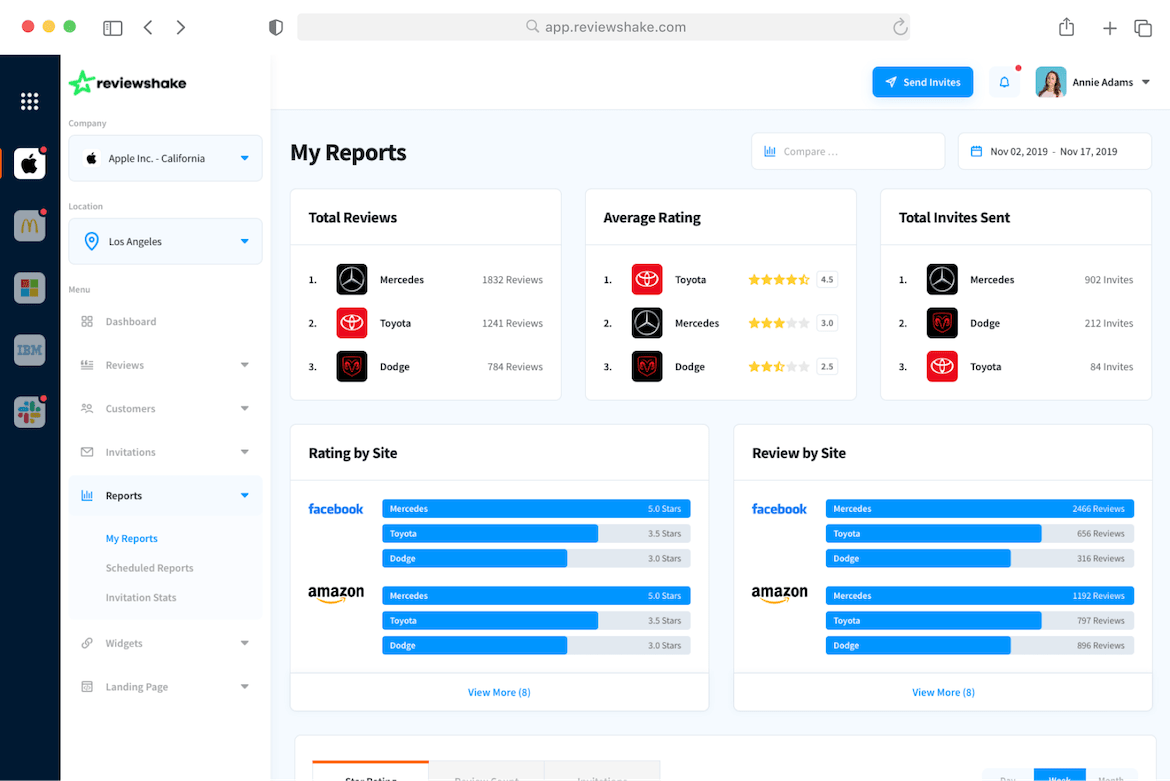
Task: Toggle the browser sidebar icon
Action: pyautogui.click(x=113, y=28)
